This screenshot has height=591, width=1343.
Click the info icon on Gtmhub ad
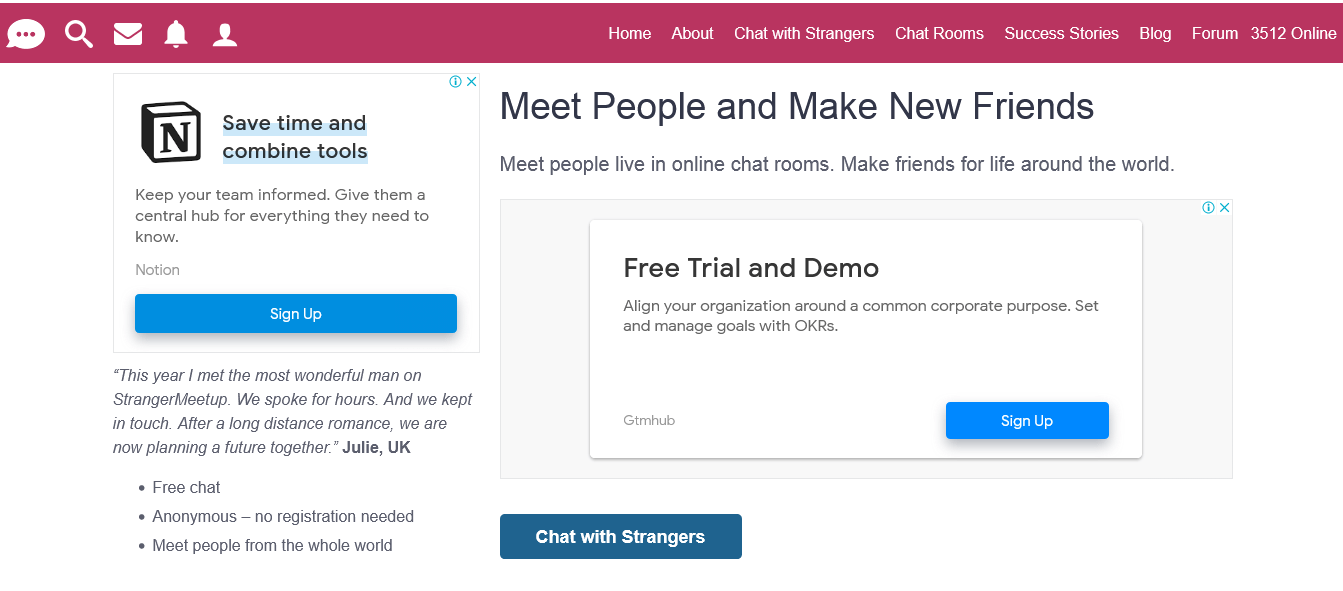1208,208
